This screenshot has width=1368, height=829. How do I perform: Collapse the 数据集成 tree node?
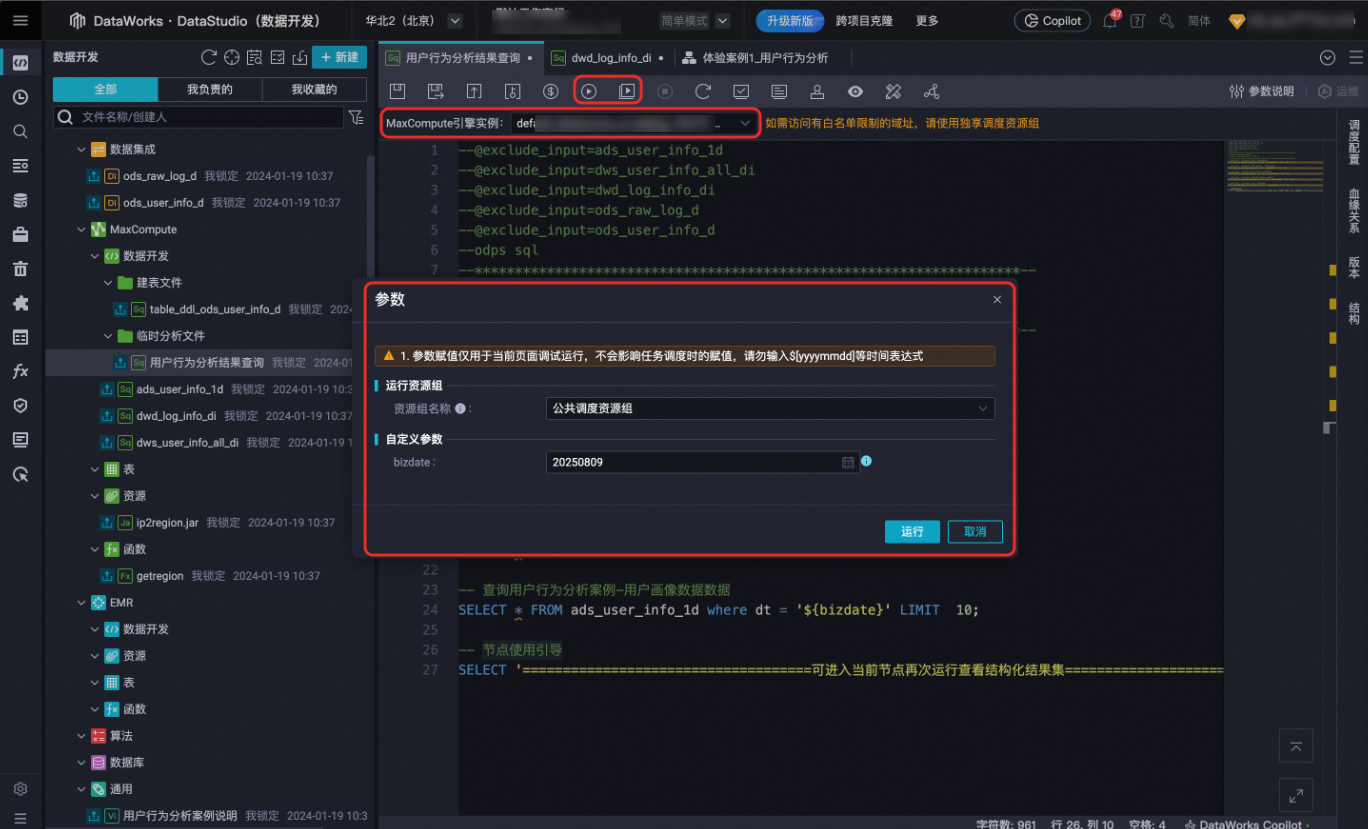point(82,149)
